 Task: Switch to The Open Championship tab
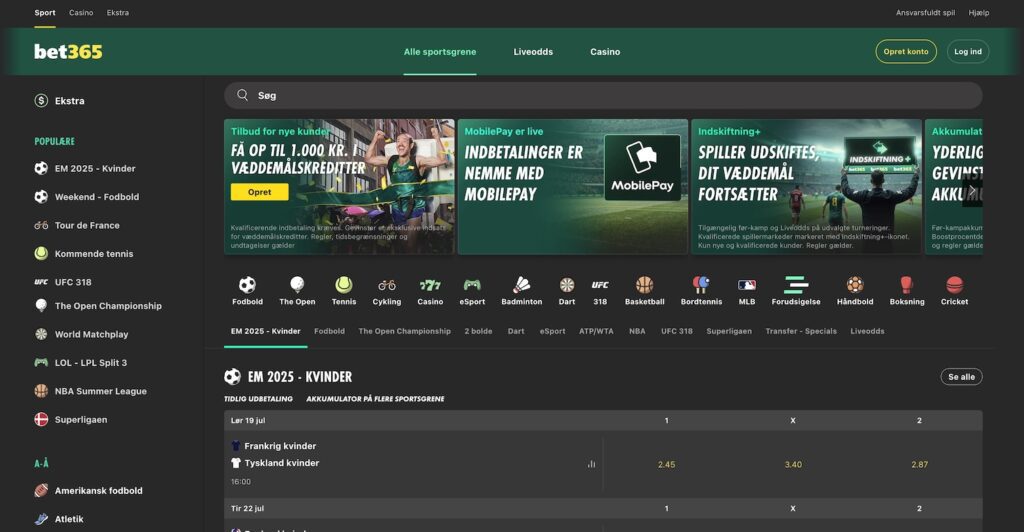(x=404, y=331)
